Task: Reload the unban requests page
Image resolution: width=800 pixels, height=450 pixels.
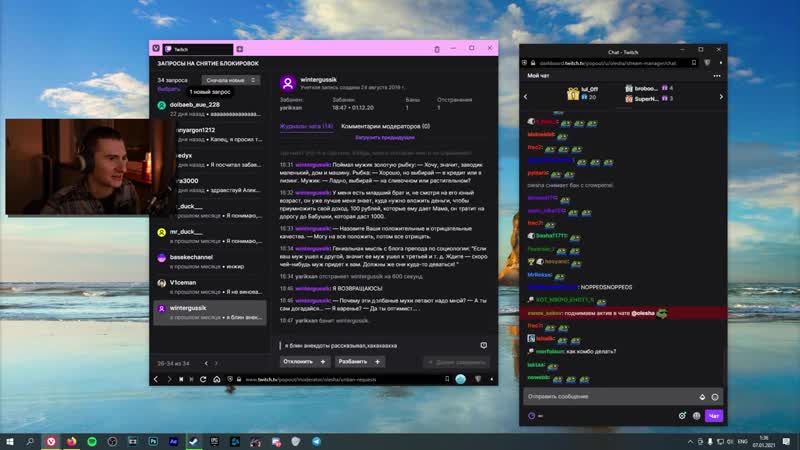Action: coord(203,379)
